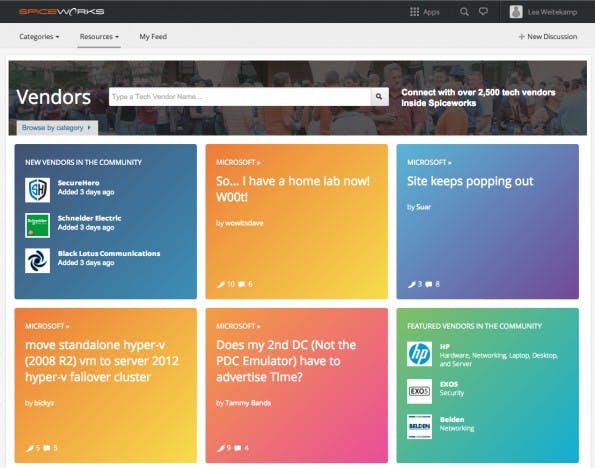Click the vendor search magnifier button

pos(379,97)
